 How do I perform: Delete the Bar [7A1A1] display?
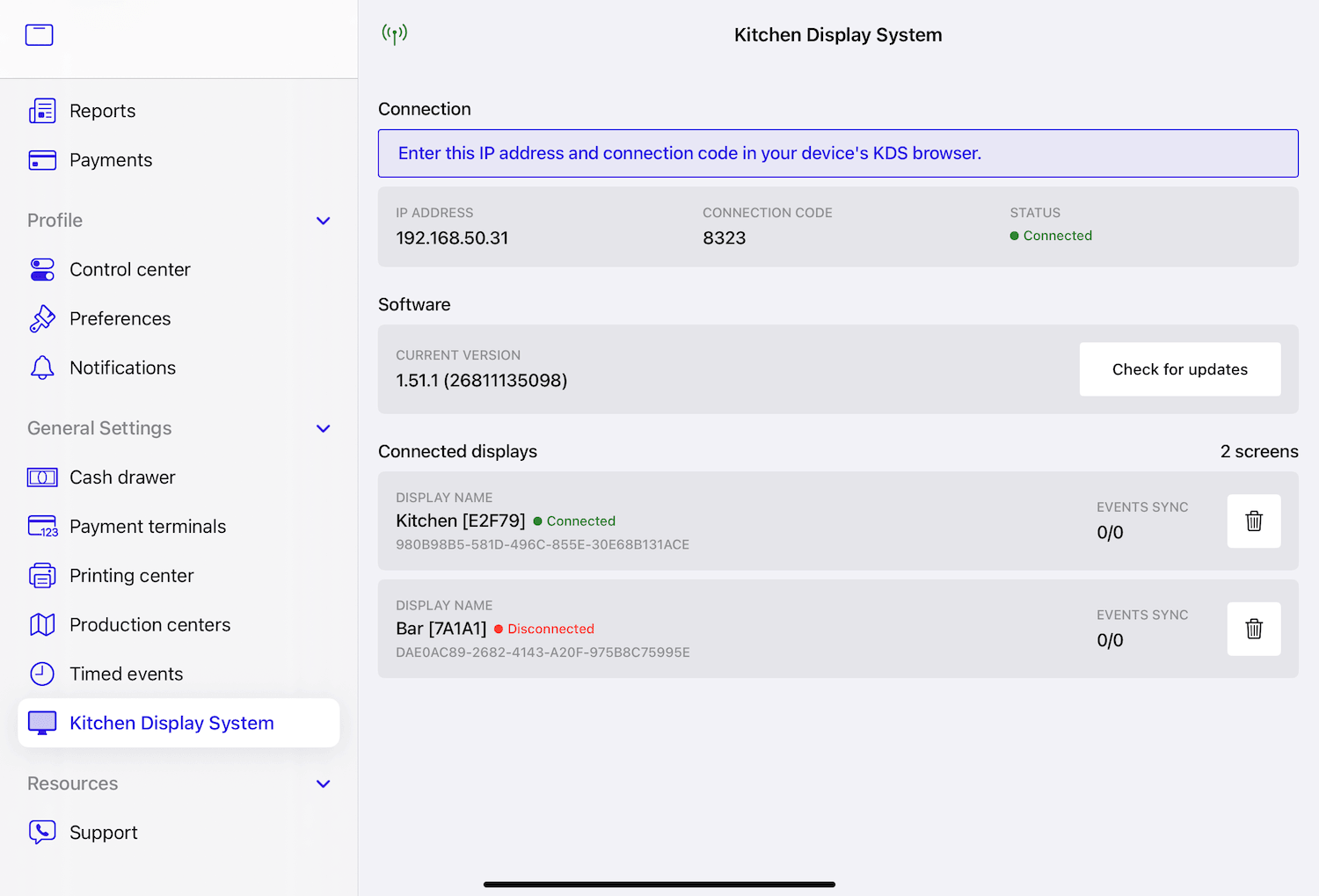point(1254,629)
